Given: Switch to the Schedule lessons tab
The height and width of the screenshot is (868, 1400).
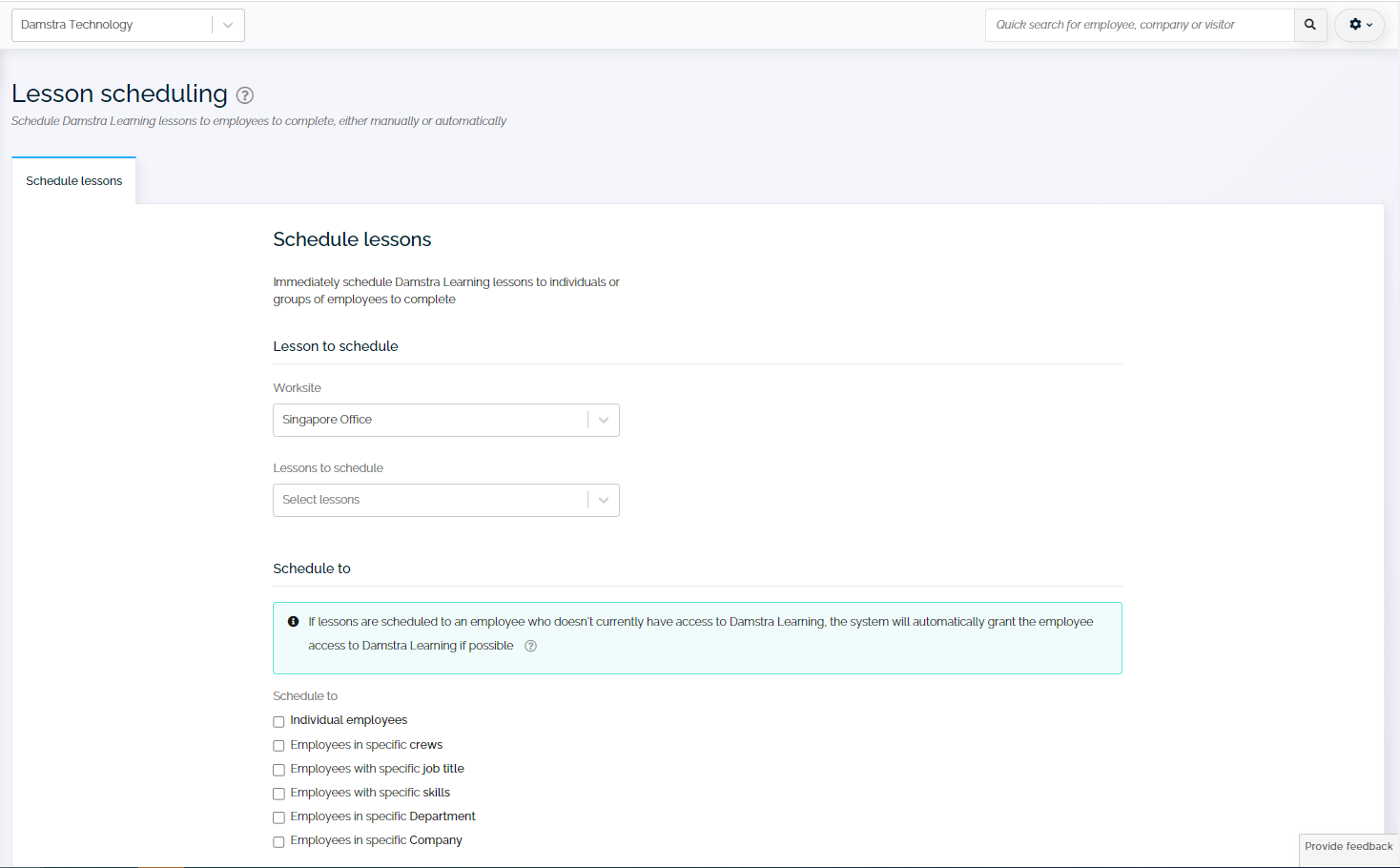Looking at the screenshot, I should click(x=73, y=180).
